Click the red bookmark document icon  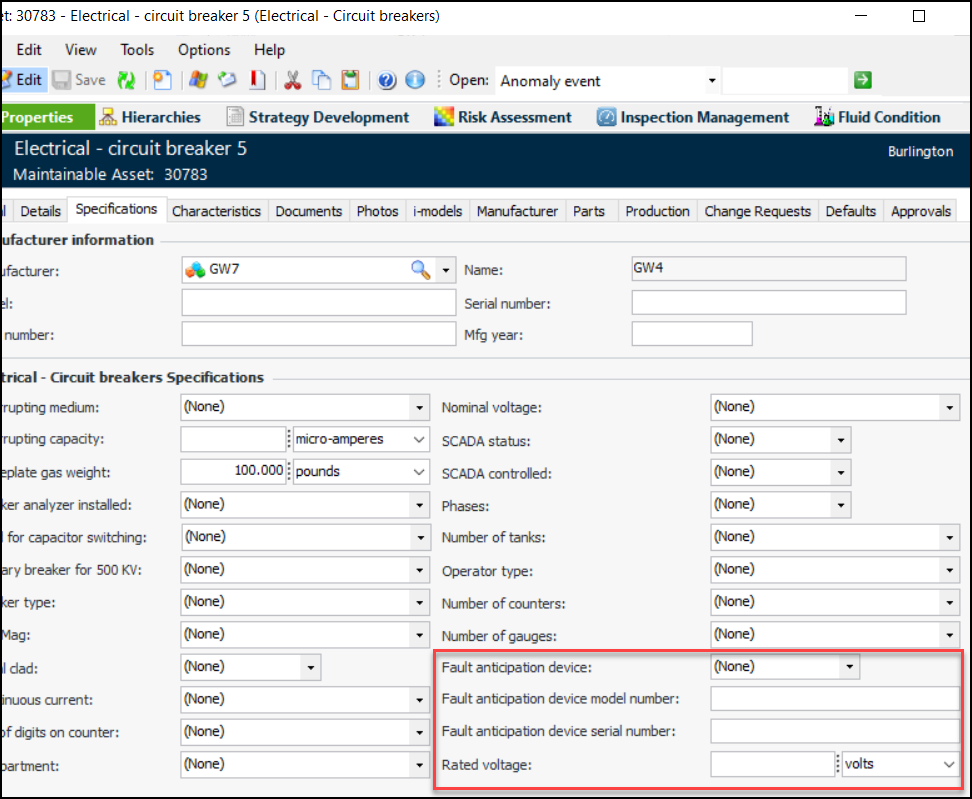(x=257, y=80)
